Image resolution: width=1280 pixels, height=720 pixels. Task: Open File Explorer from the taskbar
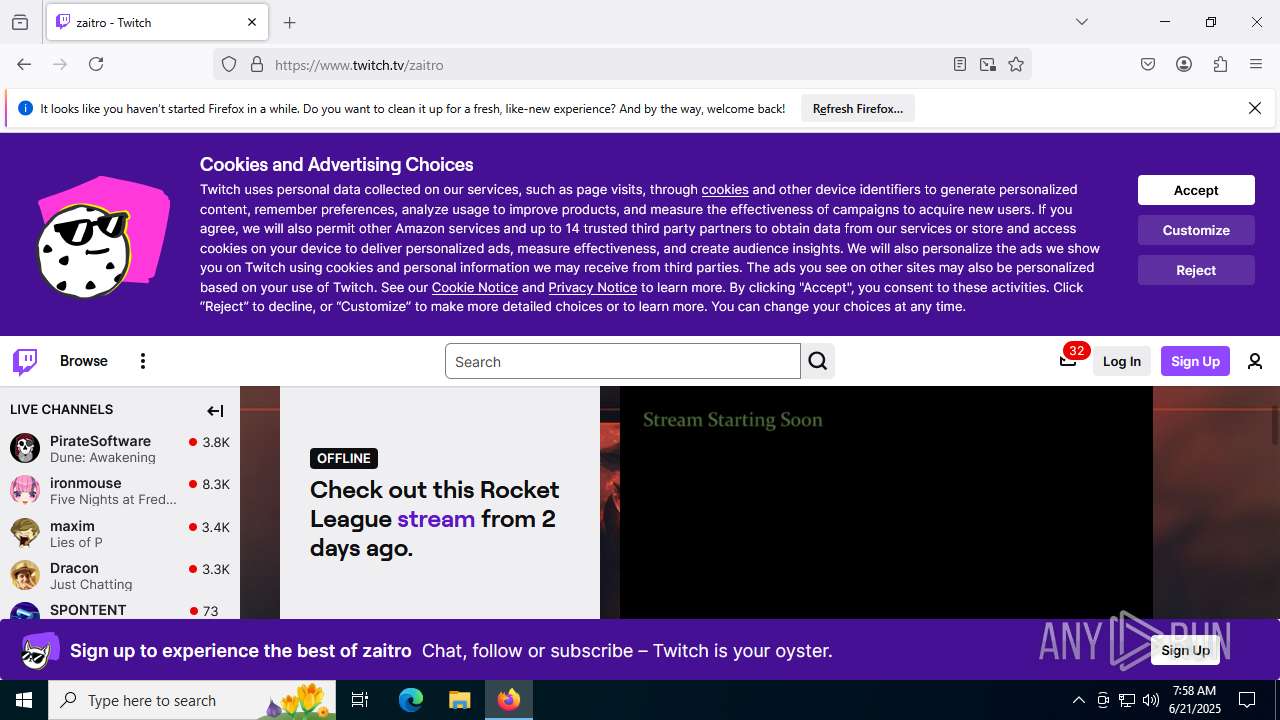click(459, 700)
